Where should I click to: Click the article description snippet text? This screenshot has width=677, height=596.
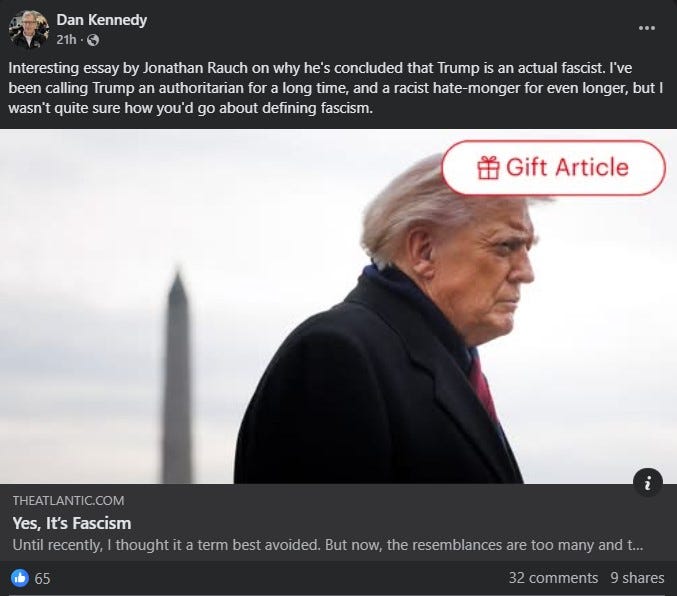coord(328,545)
